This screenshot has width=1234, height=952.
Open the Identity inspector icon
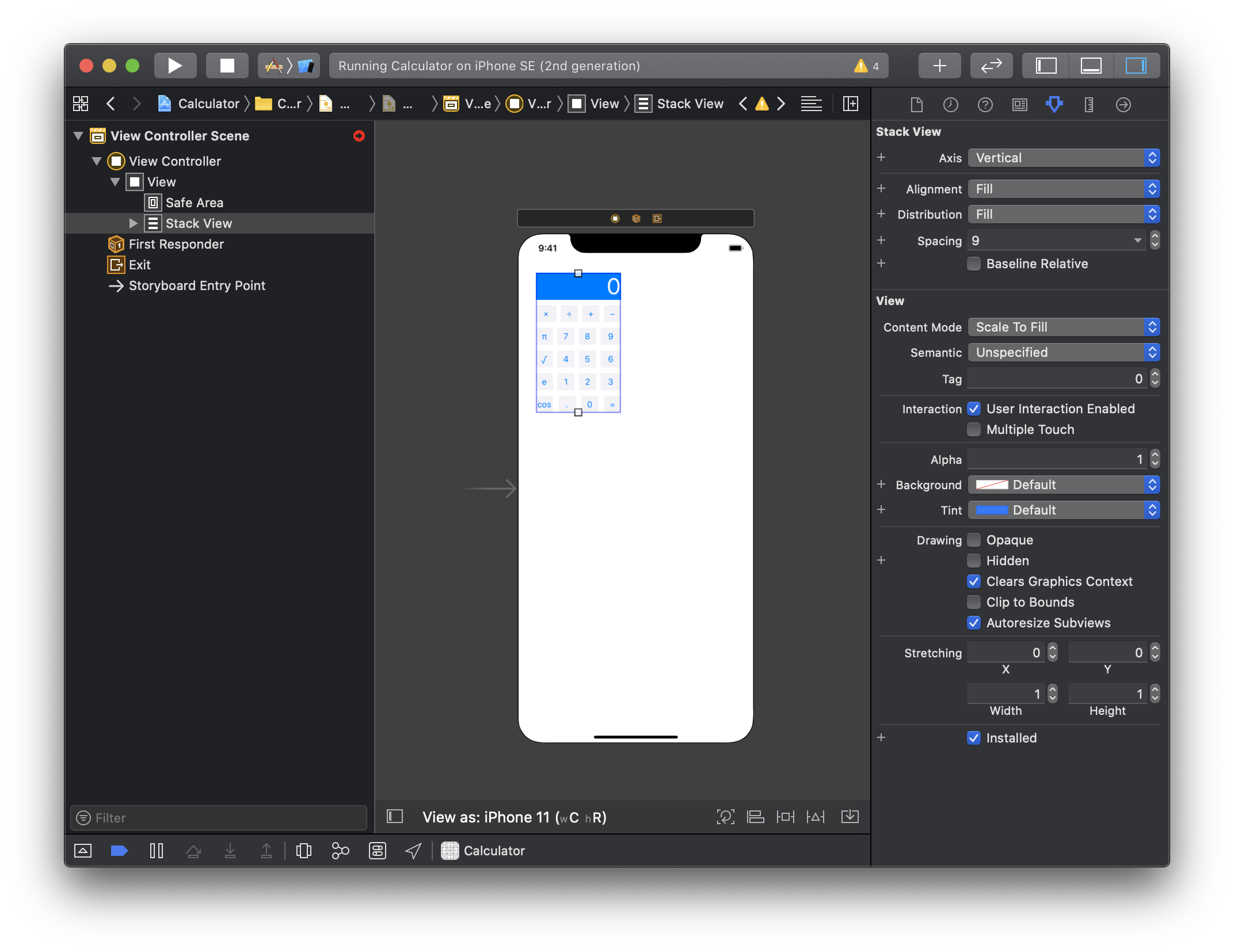click(1019, 104)
